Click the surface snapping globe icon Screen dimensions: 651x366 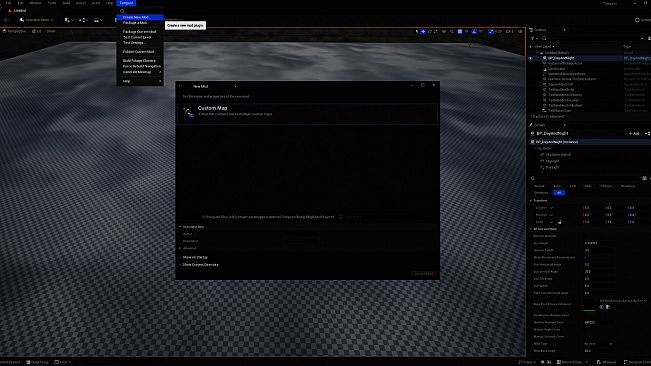pyautogui.click(x=444, y=32)
